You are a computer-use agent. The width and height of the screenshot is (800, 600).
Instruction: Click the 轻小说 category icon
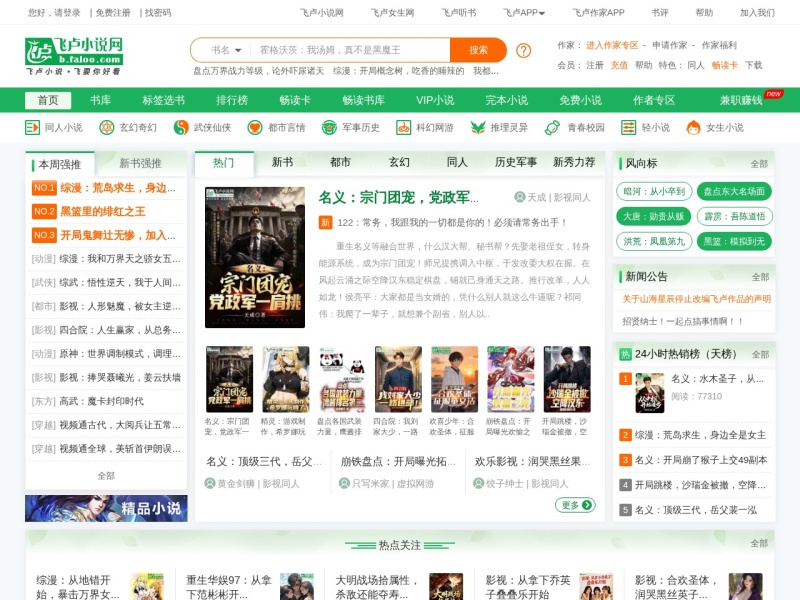coord(629,127)
